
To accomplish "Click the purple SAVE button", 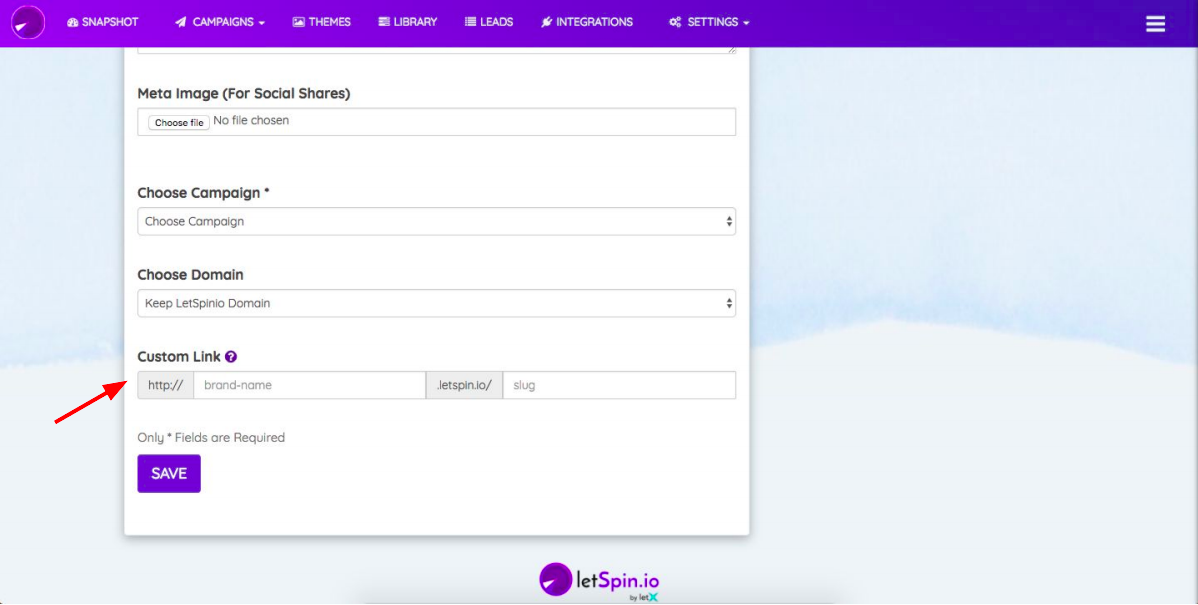I will 169,474.
